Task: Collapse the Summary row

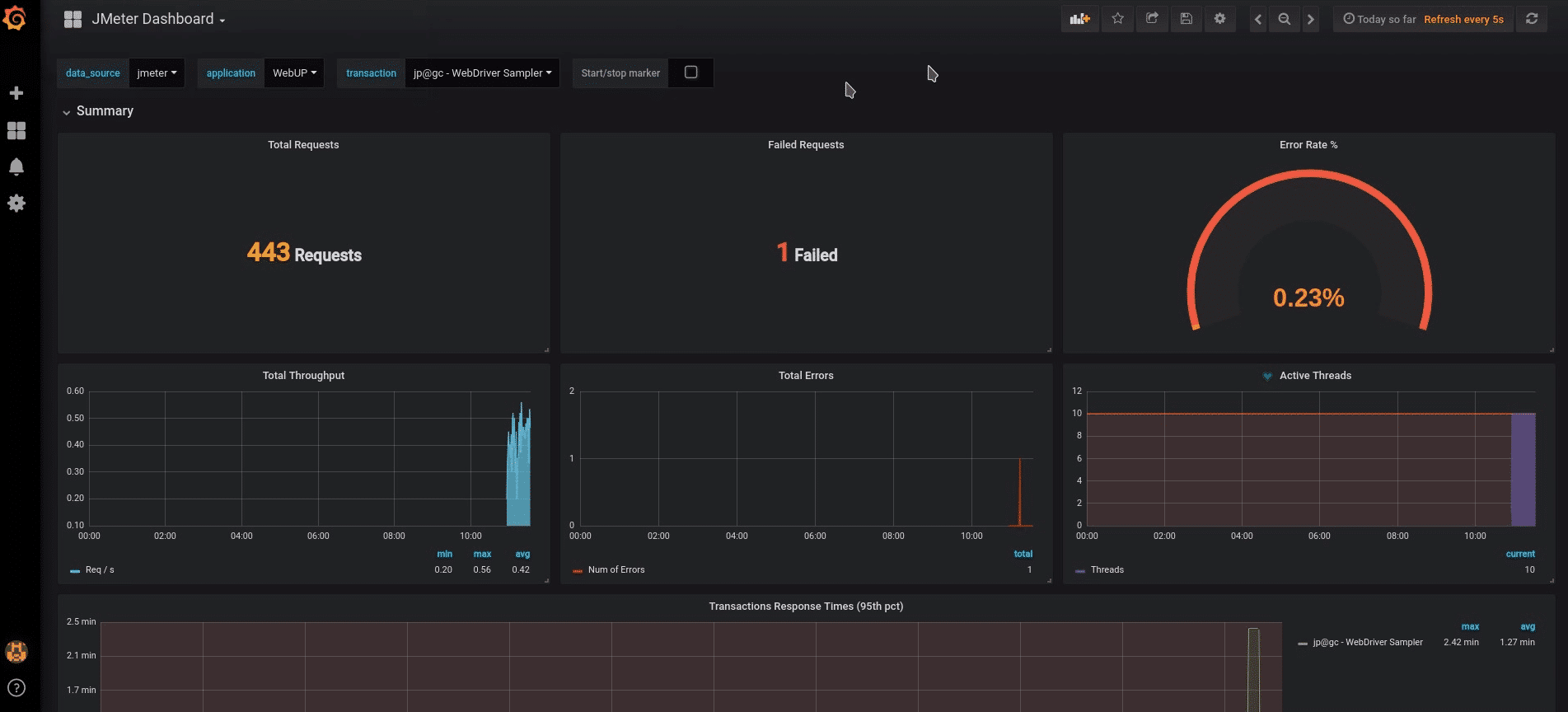Action: [97, 110]
